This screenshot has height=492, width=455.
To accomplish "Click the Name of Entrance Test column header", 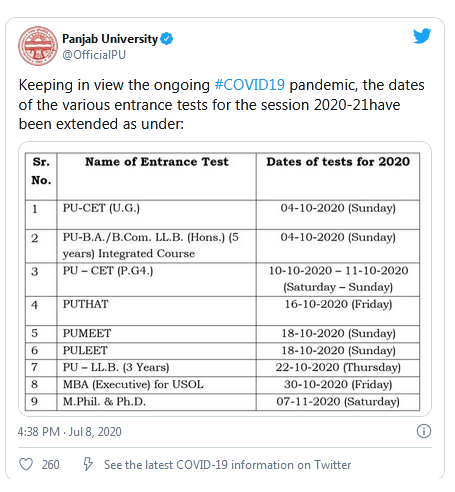I will [x=157, y=162].
